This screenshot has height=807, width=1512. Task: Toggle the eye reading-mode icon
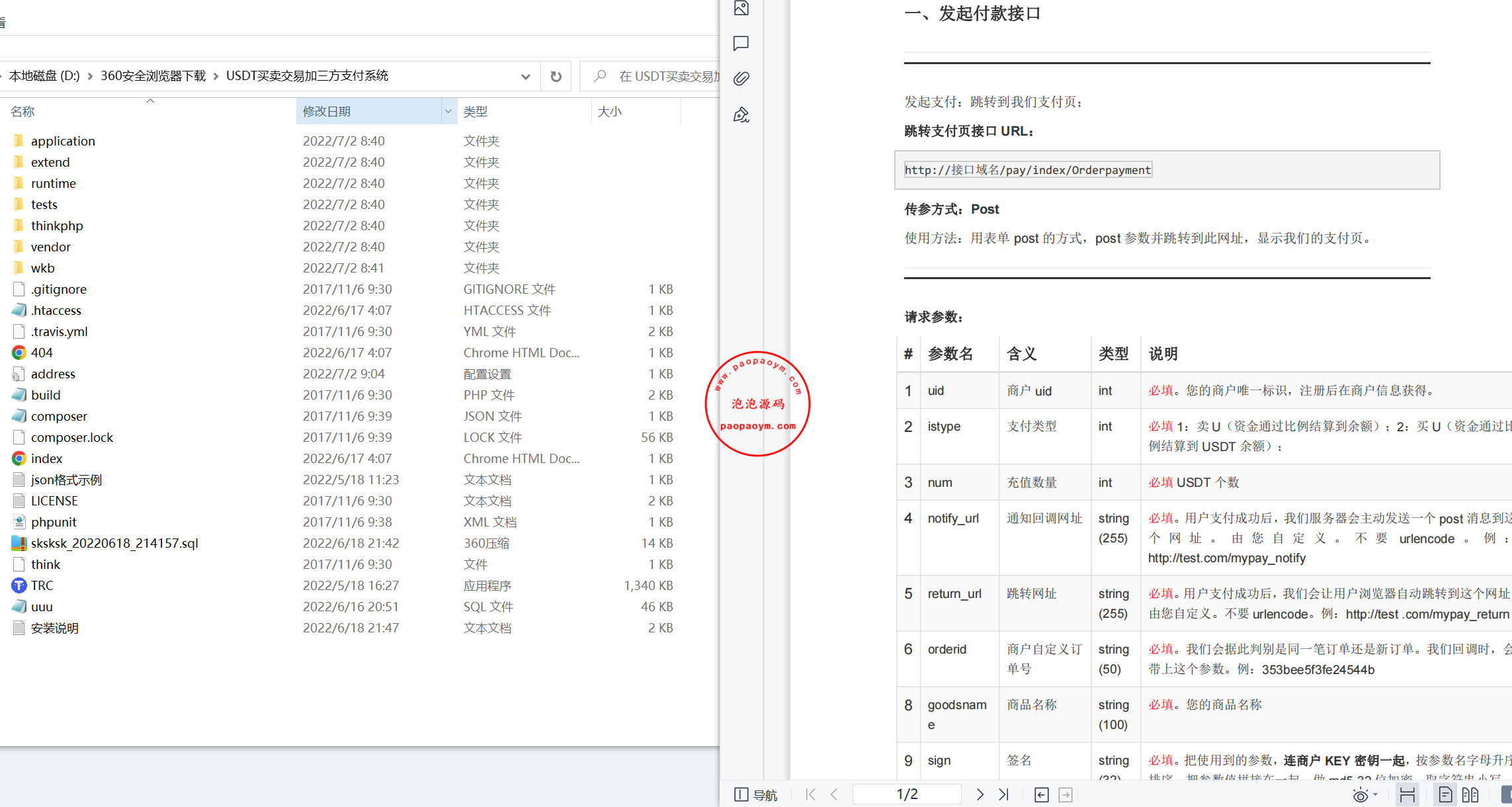[1359, 794]
